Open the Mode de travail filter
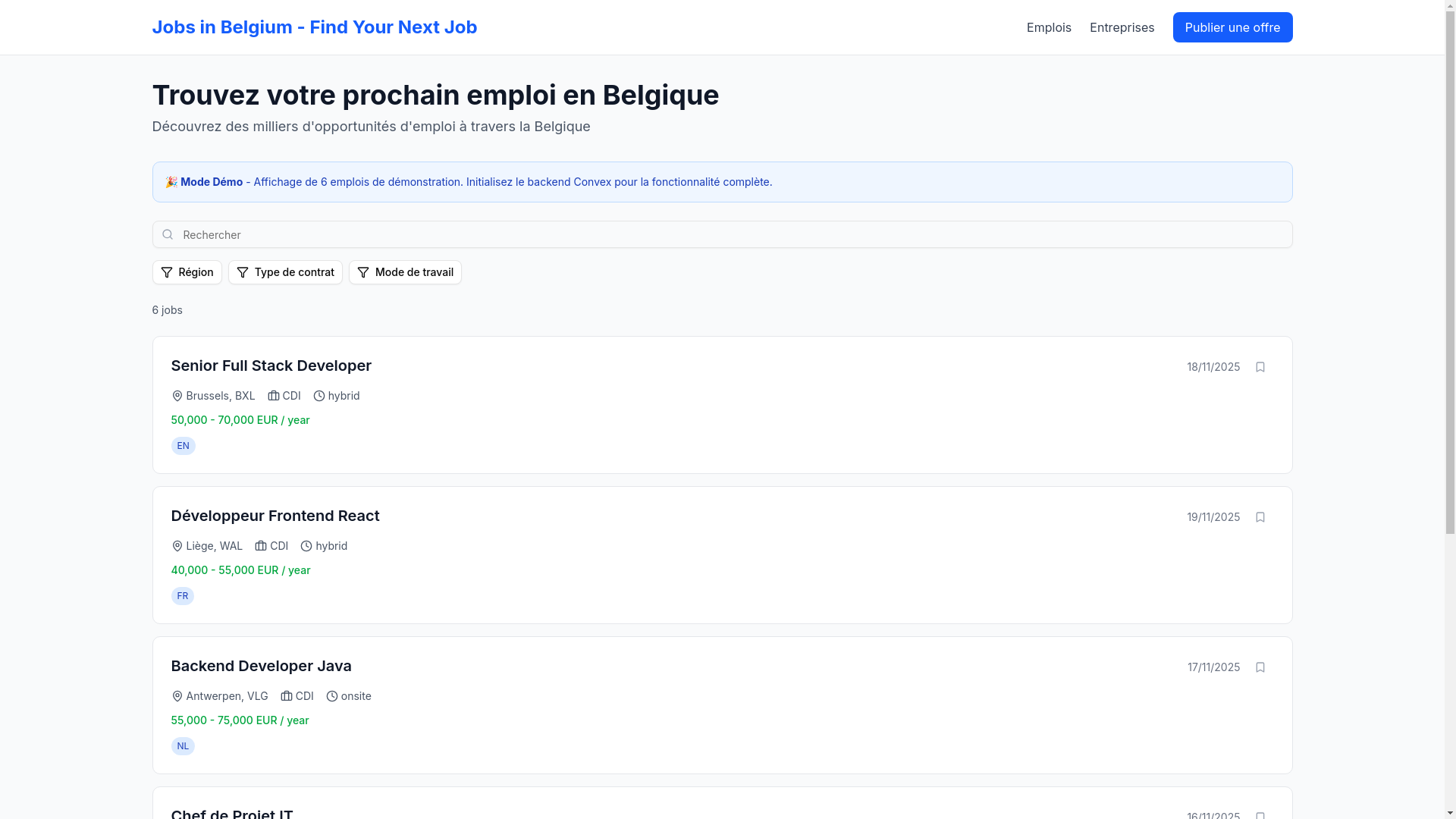 (x=405, y=272)
